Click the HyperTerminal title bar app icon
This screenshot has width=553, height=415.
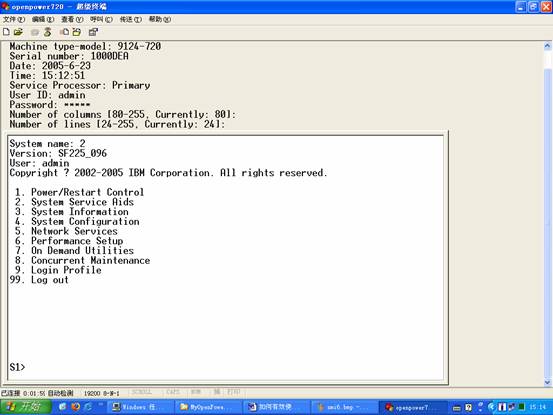pos(5,6)
